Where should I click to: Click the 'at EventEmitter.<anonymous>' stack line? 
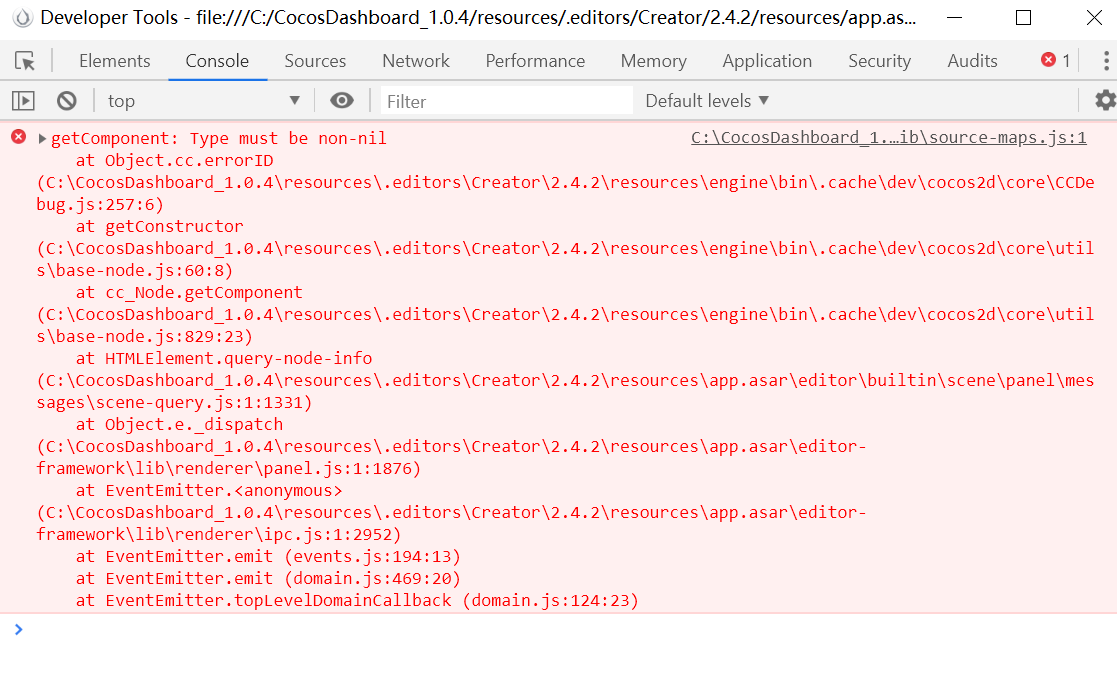pyautogui.click(x=209, y=491)
